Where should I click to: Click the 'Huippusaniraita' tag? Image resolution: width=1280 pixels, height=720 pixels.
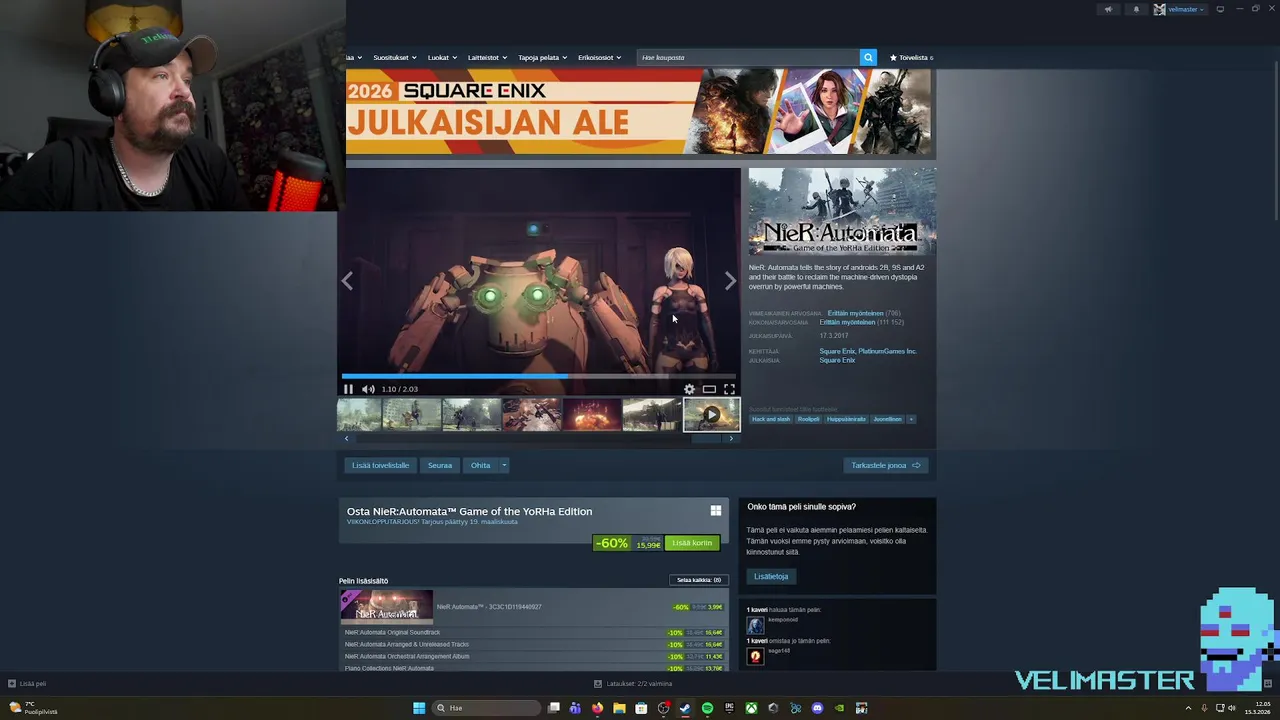click(846, 419)
